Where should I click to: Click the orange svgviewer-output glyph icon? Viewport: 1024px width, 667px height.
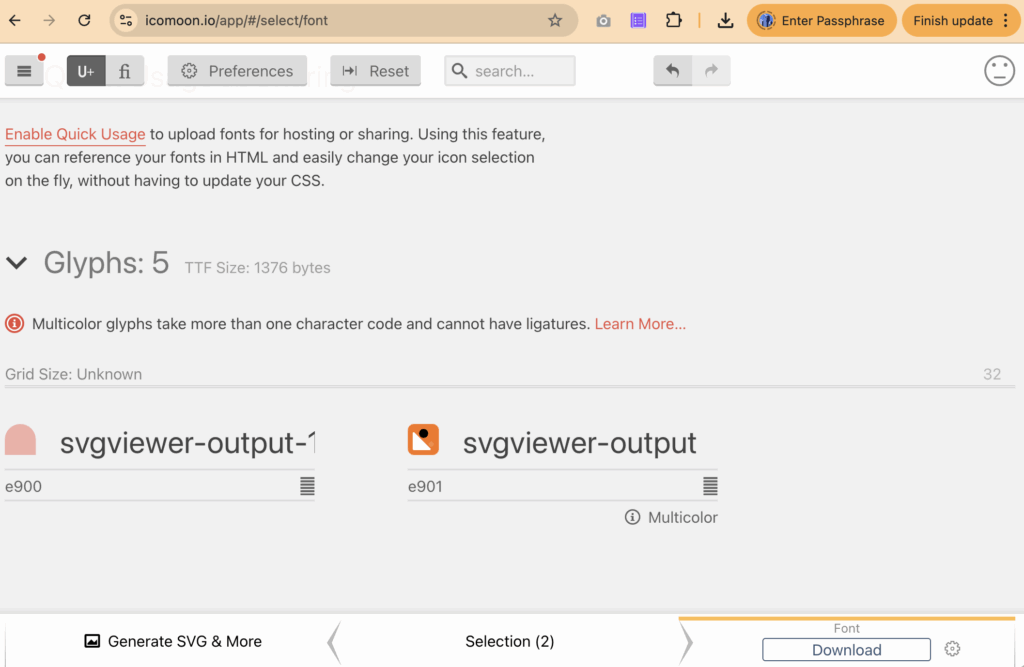pyautogui.click(x=423, y=440)
